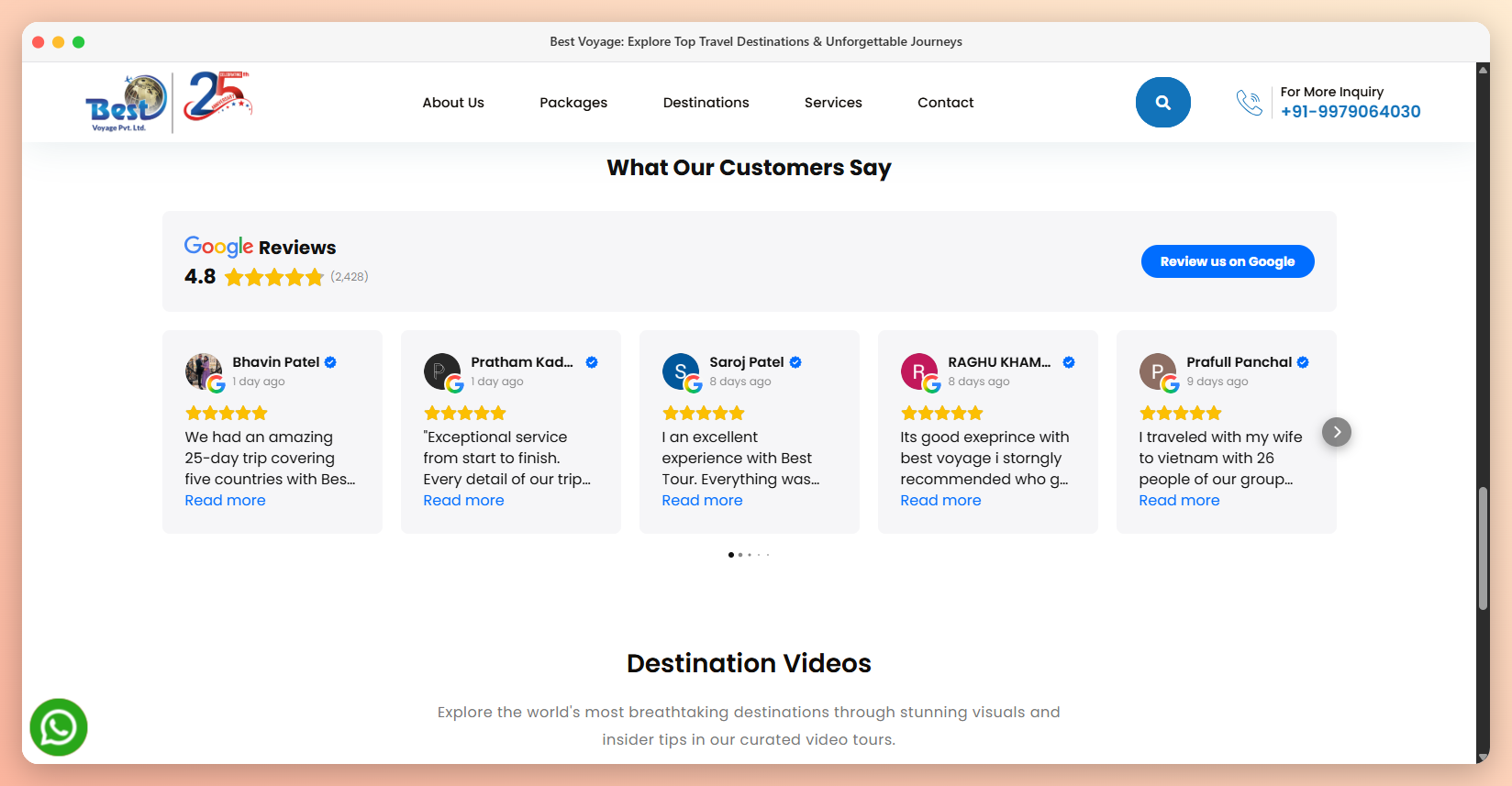1512x786 pixels.
Task: Click Review us on Google button
Action: [1228, 261]
